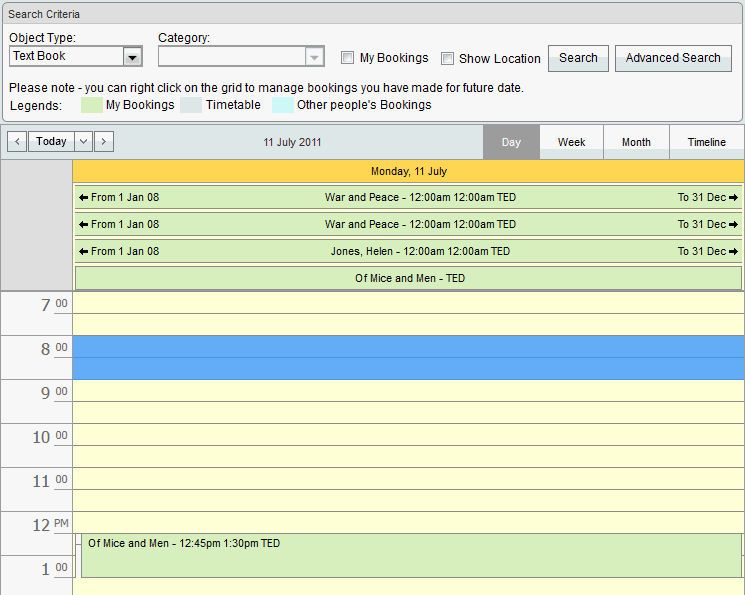Click the 12 PM time slot row

click(409, 522)
